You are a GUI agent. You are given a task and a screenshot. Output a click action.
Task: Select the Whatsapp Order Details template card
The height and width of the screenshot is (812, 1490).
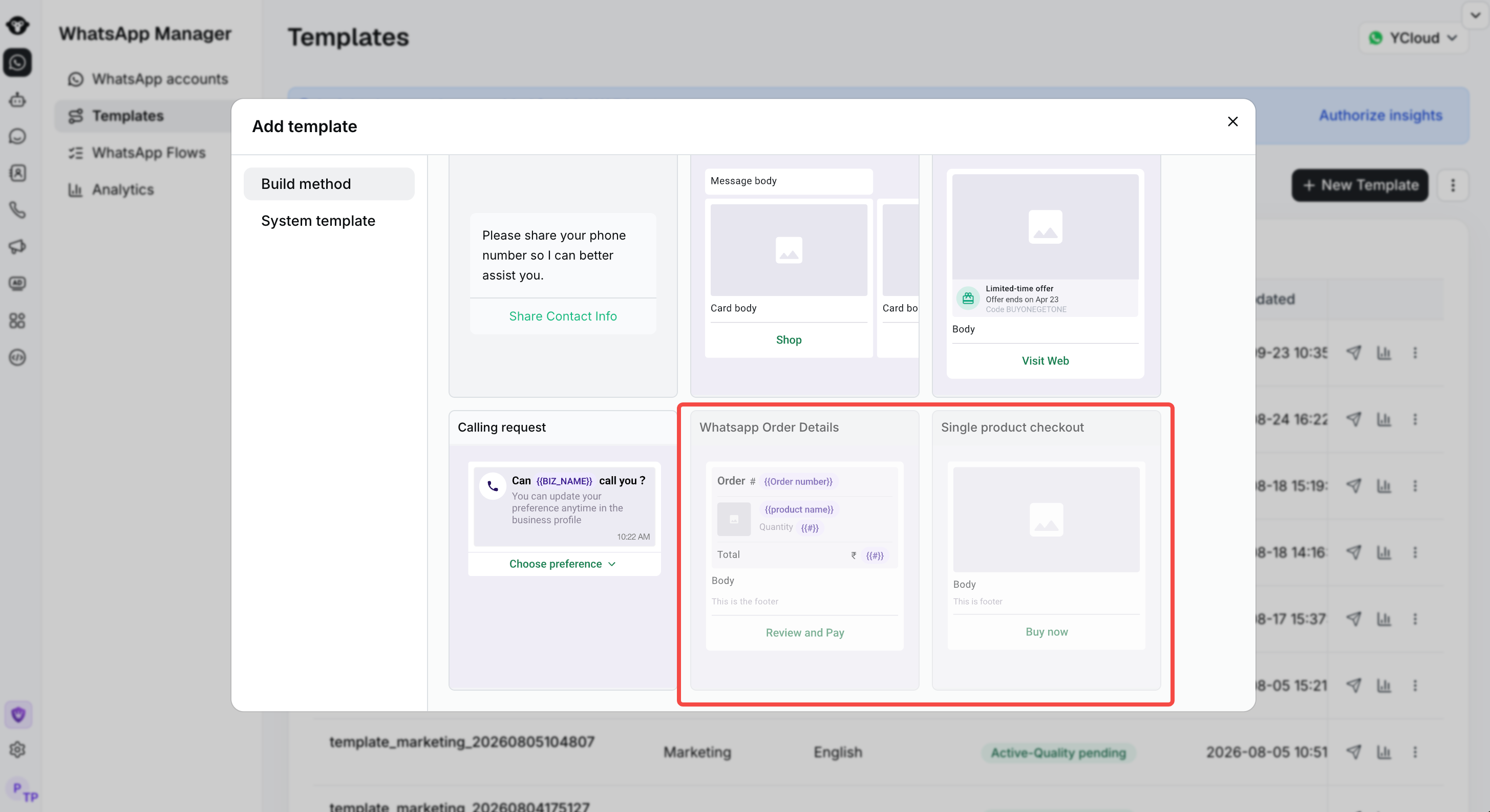pyautogui.click(x=804, y=550)
